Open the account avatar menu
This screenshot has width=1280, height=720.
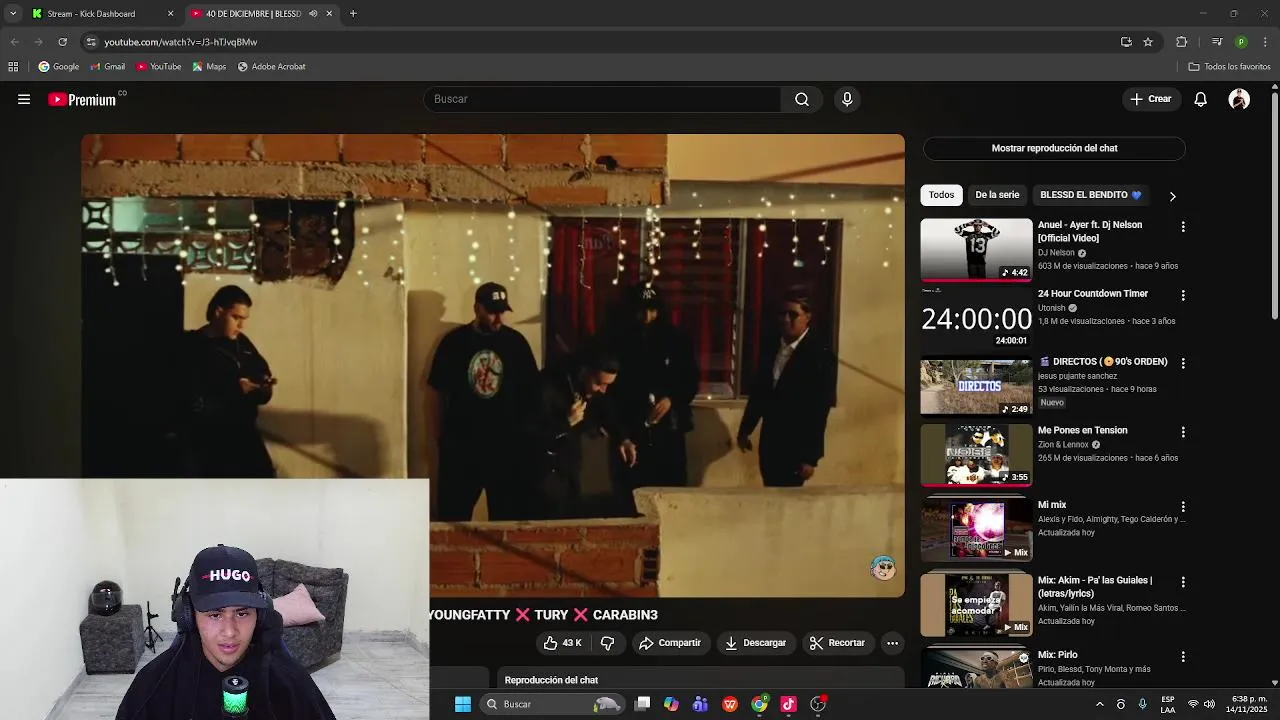(1239, 99)
